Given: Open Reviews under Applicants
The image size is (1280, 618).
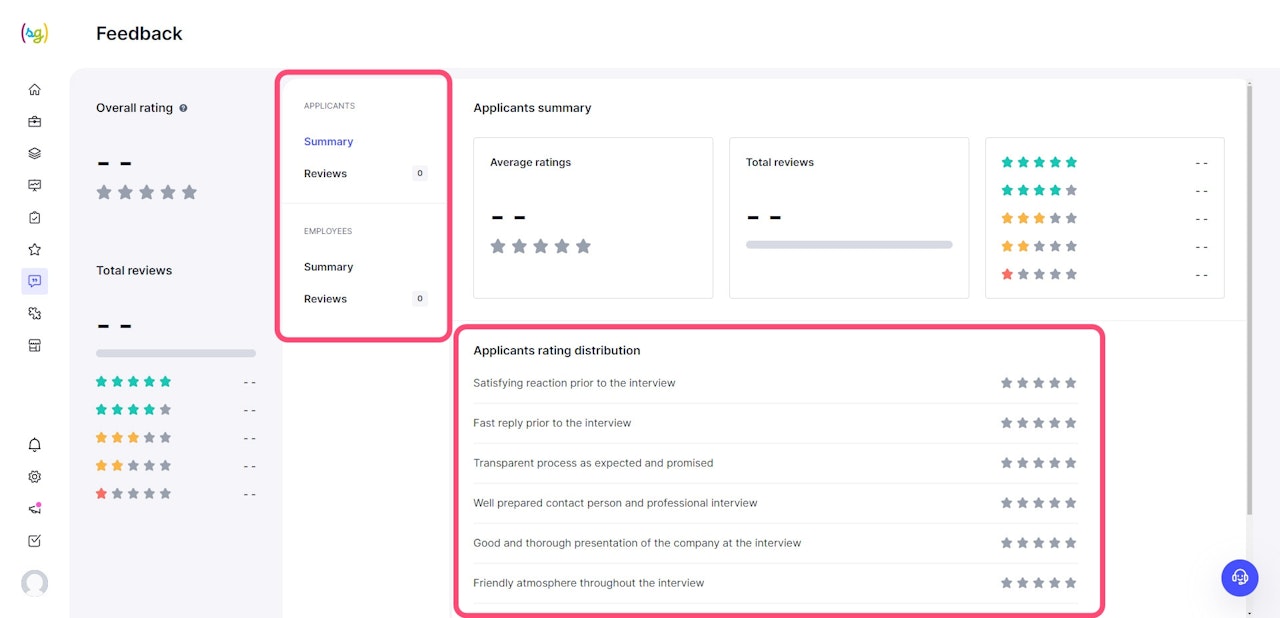Looking at the screenshot, I should tap(326, 174).
